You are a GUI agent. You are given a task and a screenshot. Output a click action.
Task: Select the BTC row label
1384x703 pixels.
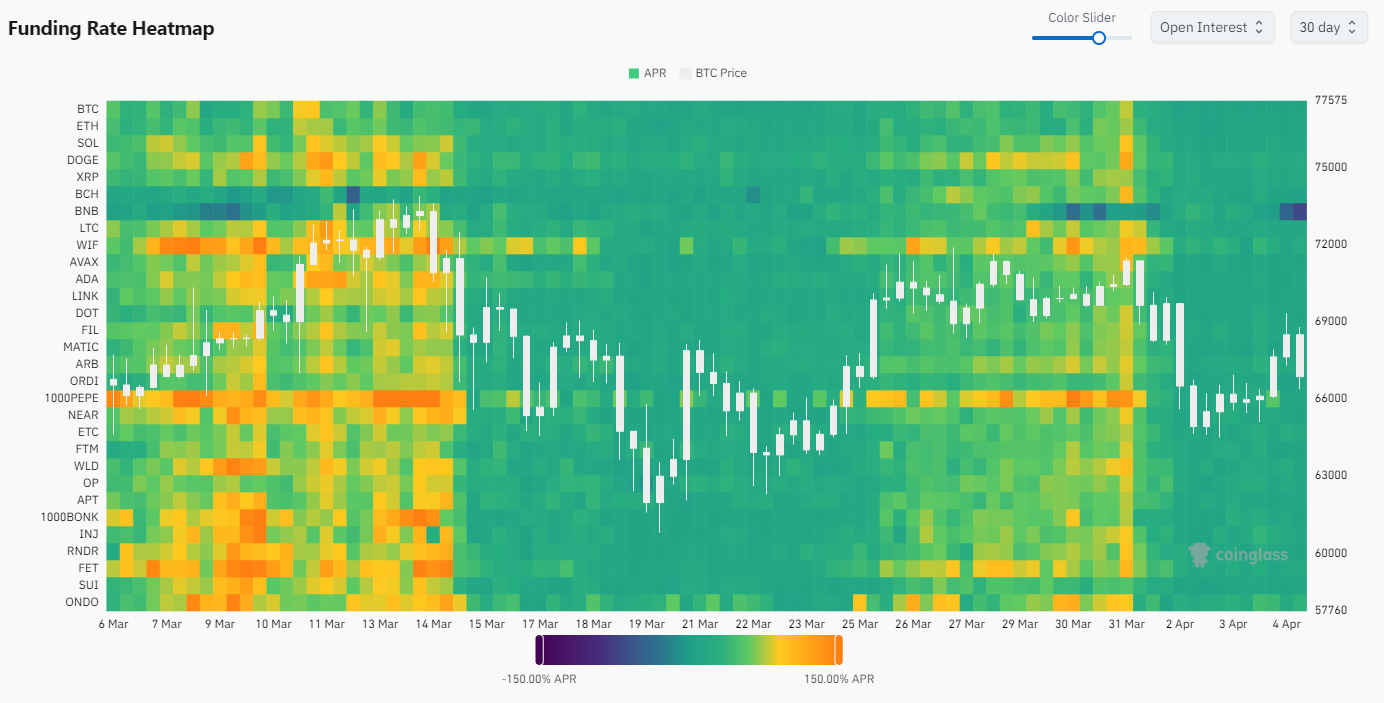tap(88, 109)
